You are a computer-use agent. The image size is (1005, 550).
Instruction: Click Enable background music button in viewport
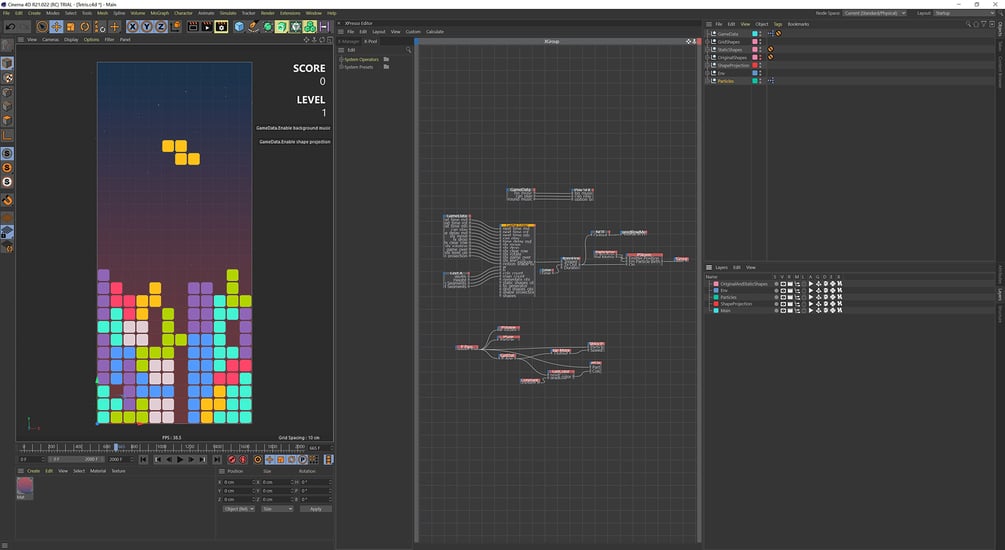point(293,128)
